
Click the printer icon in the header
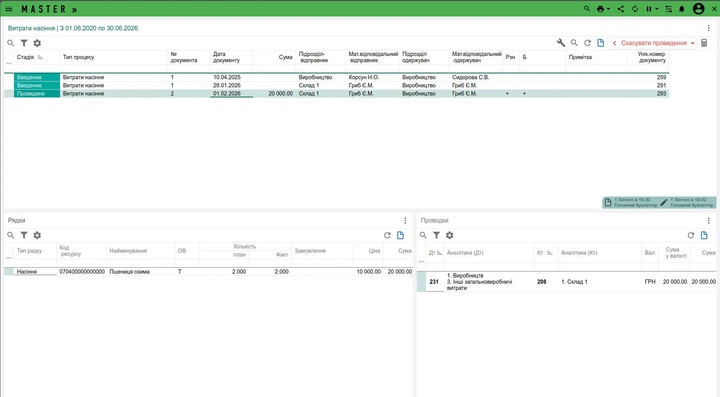click(600, 9)
